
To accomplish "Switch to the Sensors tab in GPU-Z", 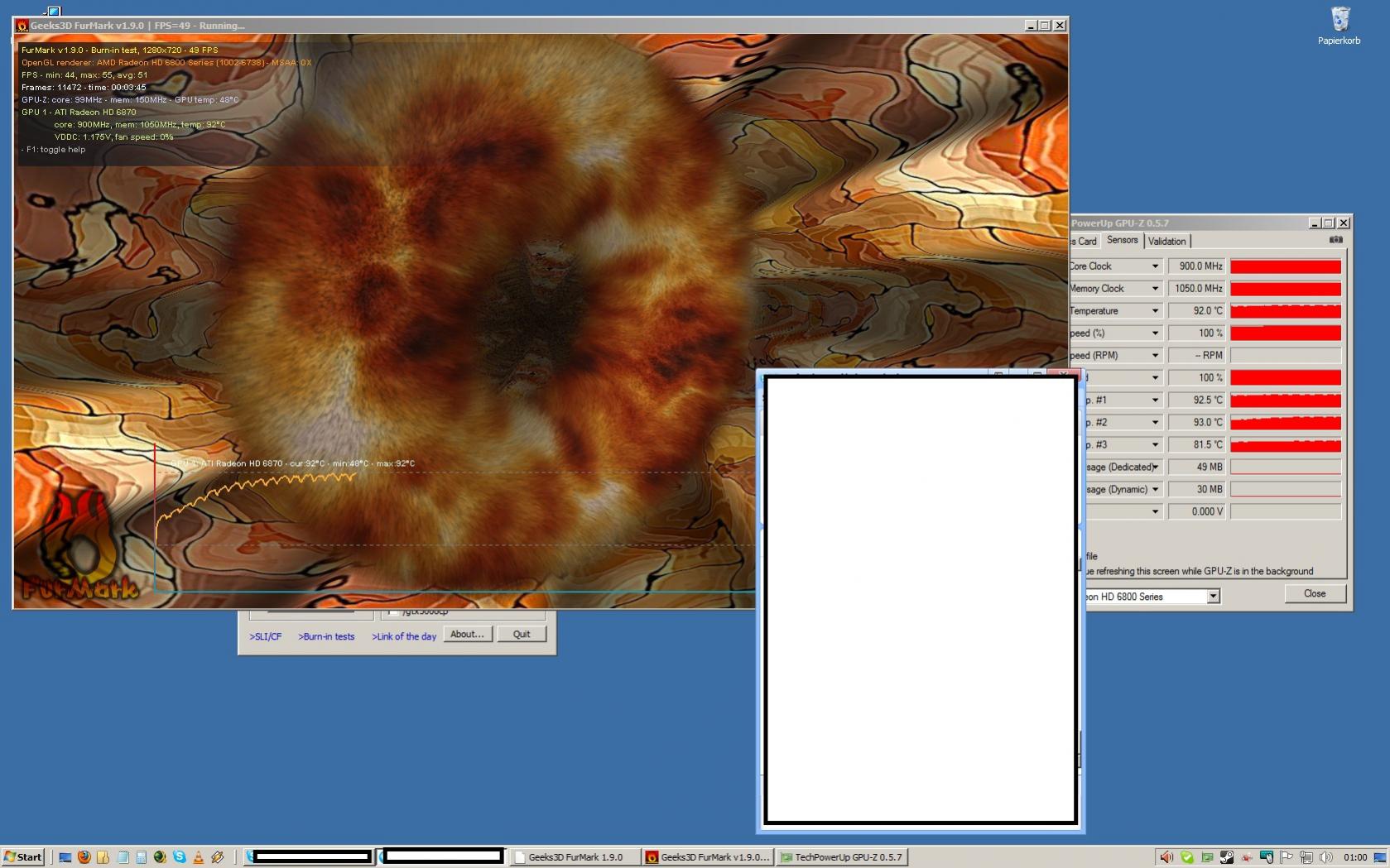I will 1123,240.
